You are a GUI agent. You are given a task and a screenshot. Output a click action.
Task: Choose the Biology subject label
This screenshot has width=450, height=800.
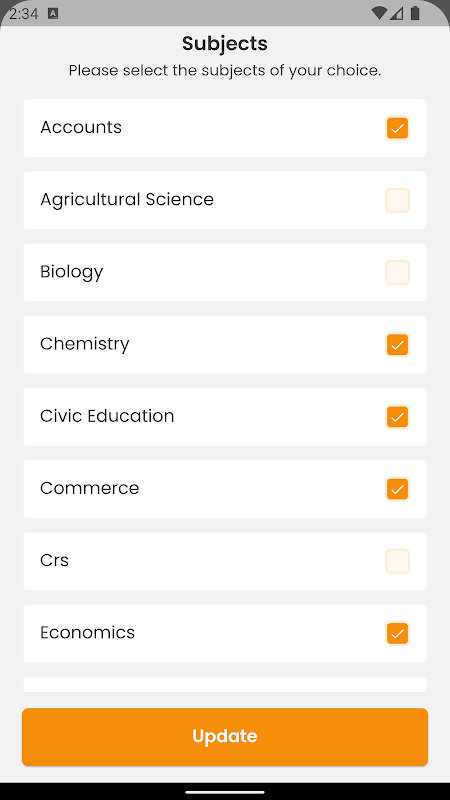click(x=72, y=272)
